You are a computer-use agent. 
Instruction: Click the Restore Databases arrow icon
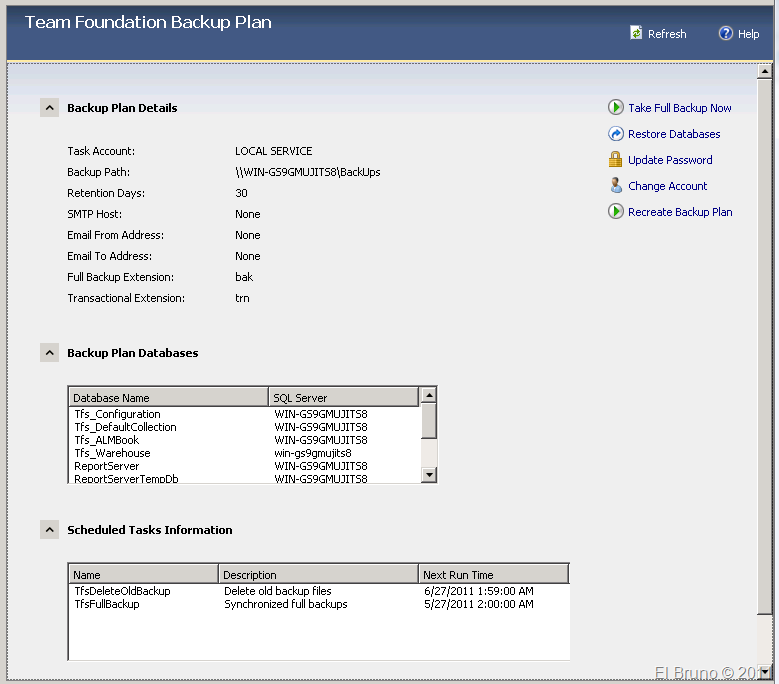(x=616, y=134)
